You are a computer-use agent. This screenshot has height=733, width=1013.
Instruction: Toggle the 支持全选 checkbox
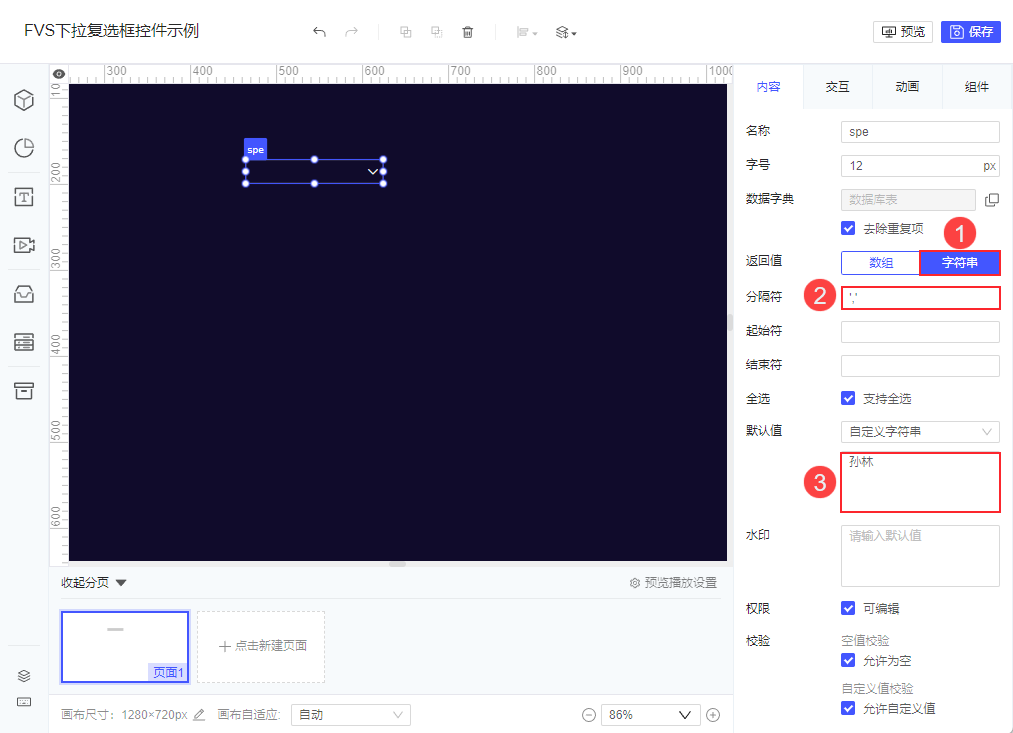click(848, 398)
